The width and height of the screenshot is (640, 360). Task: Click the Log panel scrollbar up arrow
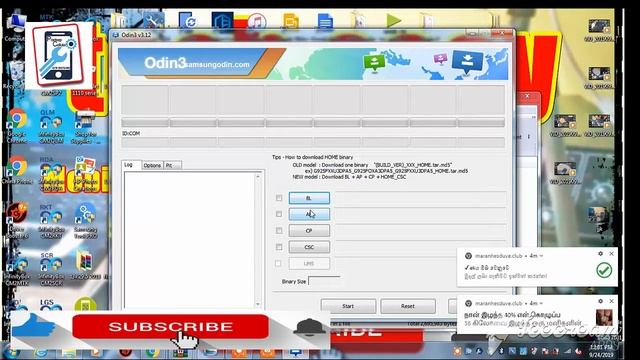click(x=258, y=177)
